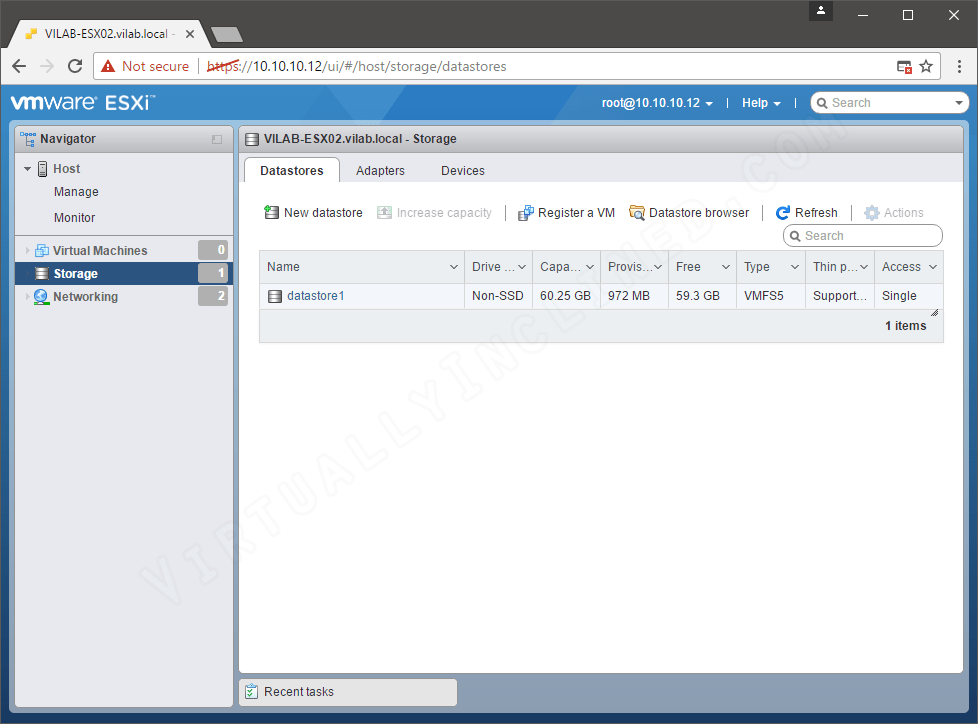Open the Name column header dropdown
The image size is (978, 724).
click(455, 266)
